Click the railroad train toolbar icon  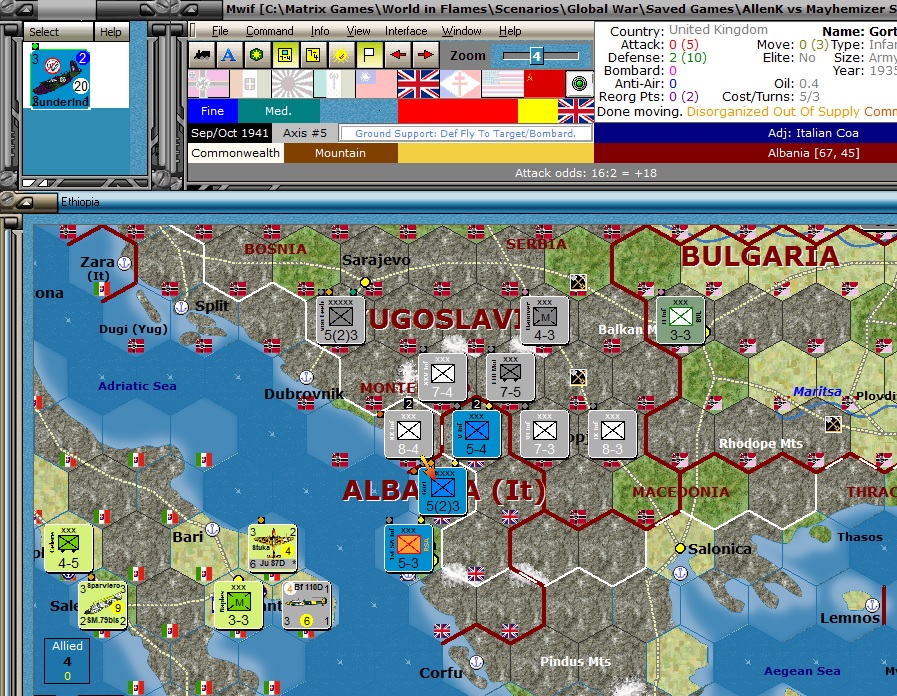pos(202,55)
